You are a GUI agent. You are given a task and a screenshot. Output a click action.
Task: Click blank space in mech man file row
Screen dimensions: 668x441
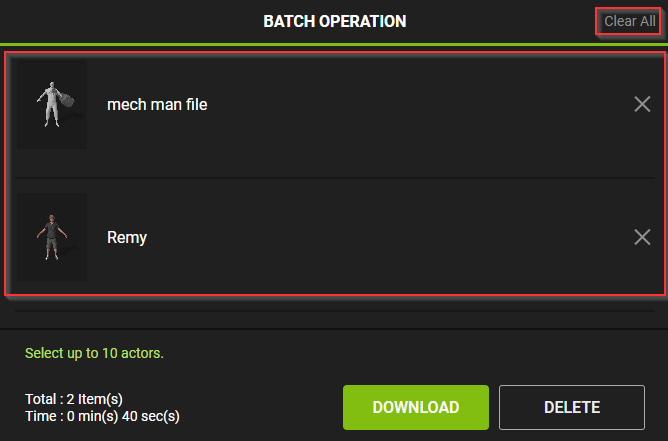400,104
